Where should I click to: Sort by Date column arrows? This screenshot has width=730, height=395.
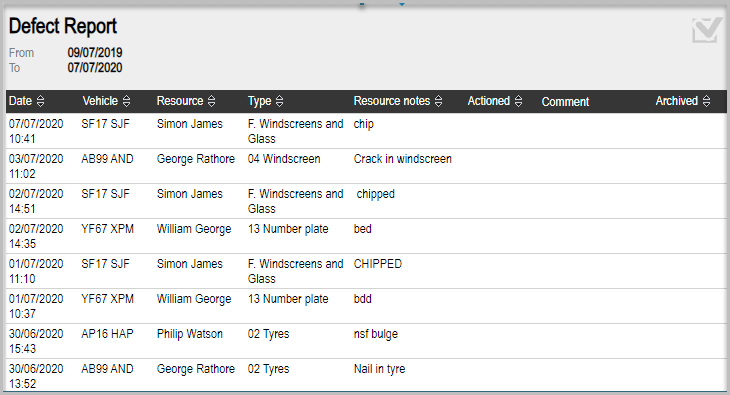coord(41,101)
